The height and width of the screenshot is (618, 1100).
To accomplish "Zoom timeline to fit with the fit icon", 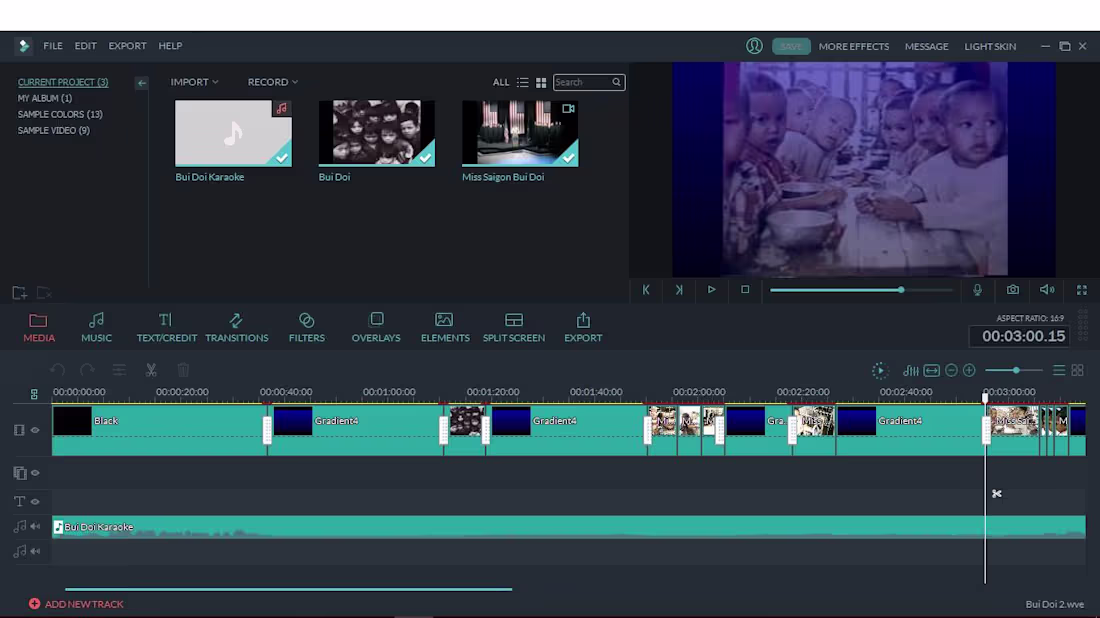I will click(932, 370).
